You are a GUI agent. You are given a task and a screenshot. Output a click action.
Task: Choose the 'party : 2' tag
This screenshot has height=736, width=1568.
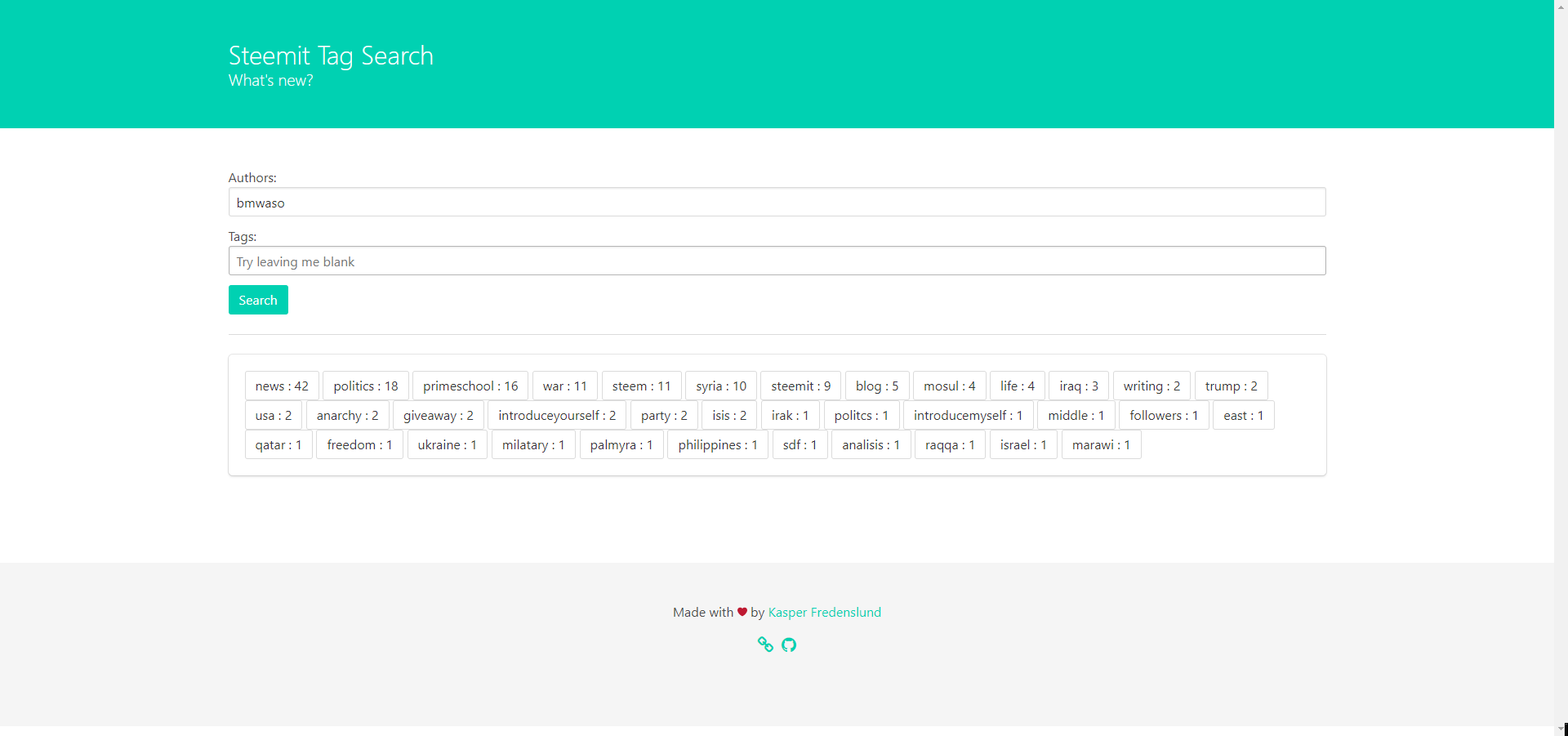[664, 415]
